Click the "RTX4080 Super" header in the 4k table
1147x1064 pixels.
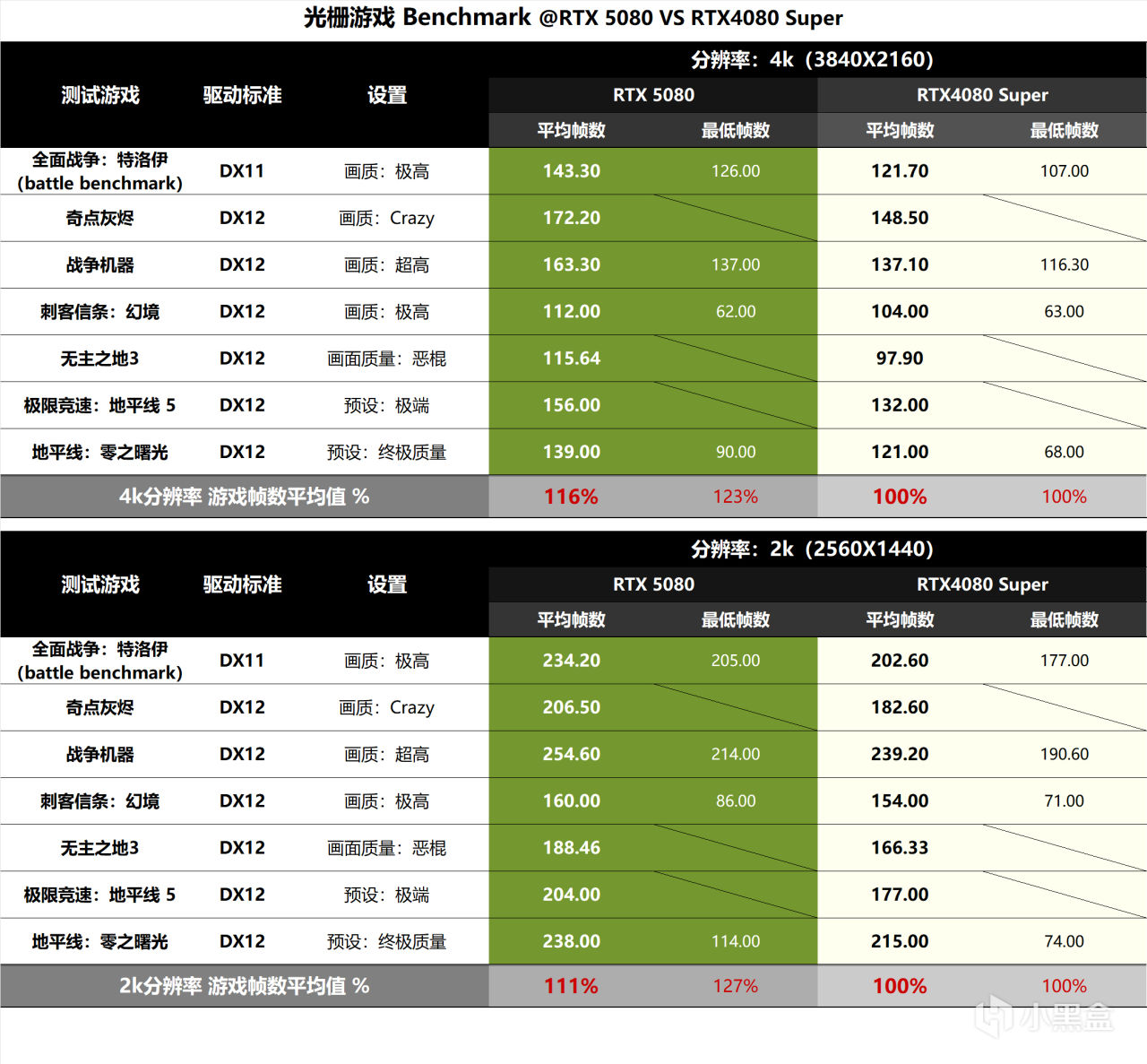[982, 95]
